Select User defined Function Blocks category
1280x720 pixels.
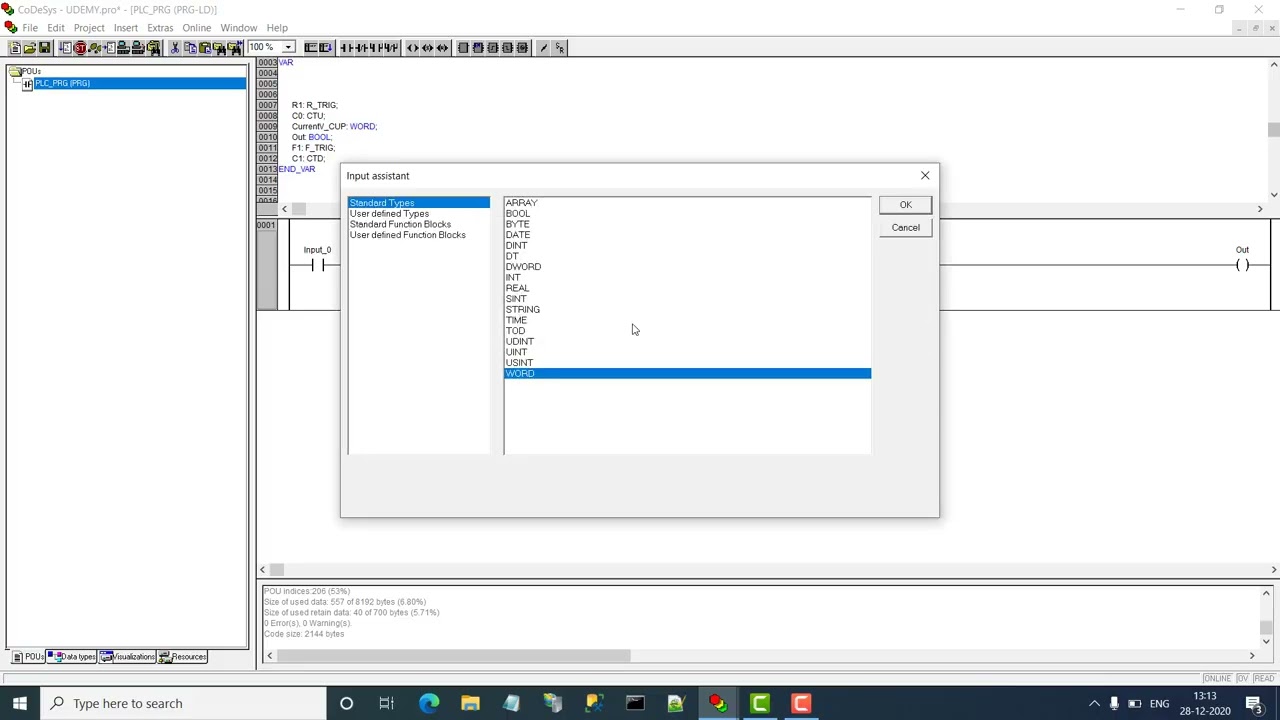pos(407,235)
